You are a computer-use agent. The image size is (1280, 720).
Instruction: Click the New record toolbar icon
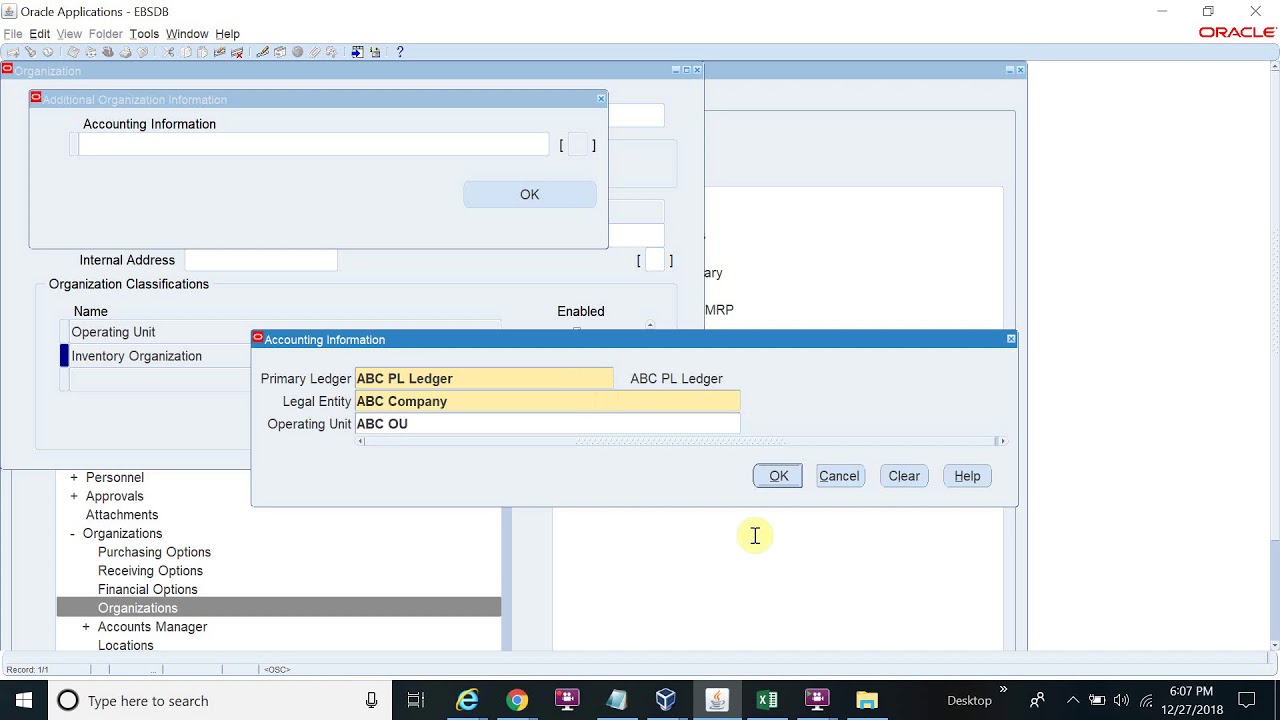click(13, 52)
